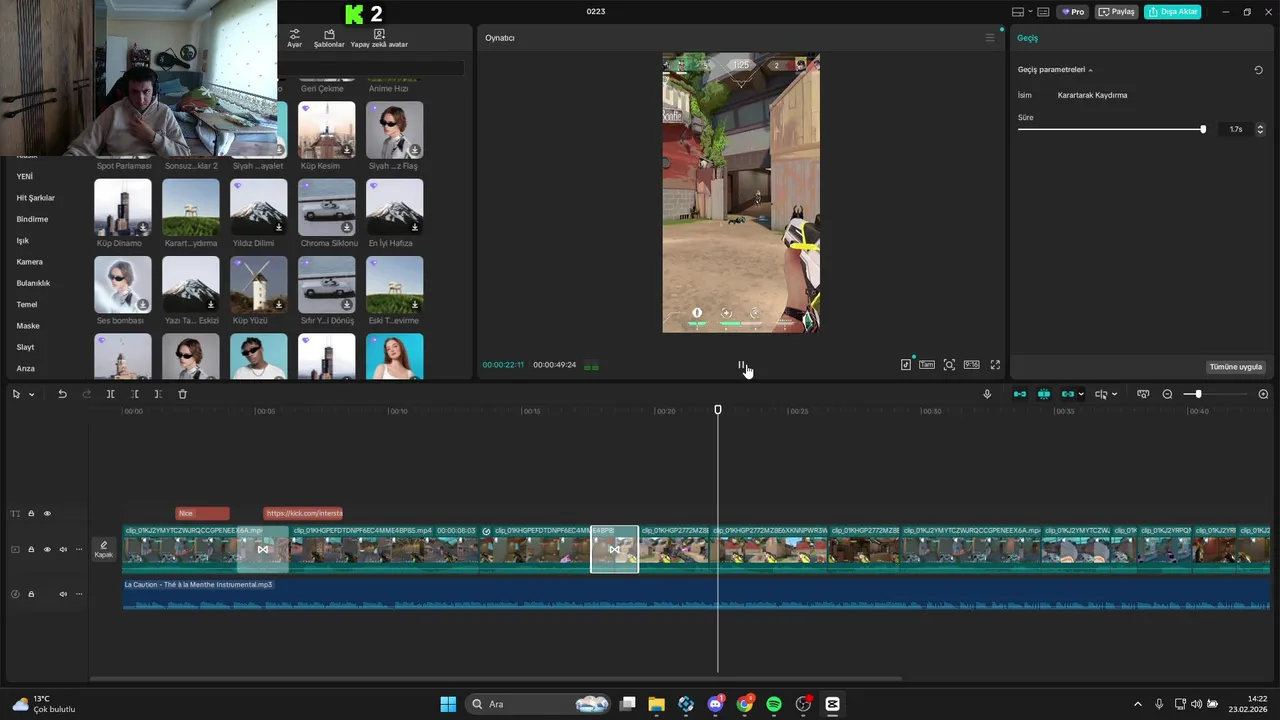
Task: Toggle auto snapping in the timeline
Action: pyautogui.click(x=1044, y=394)
